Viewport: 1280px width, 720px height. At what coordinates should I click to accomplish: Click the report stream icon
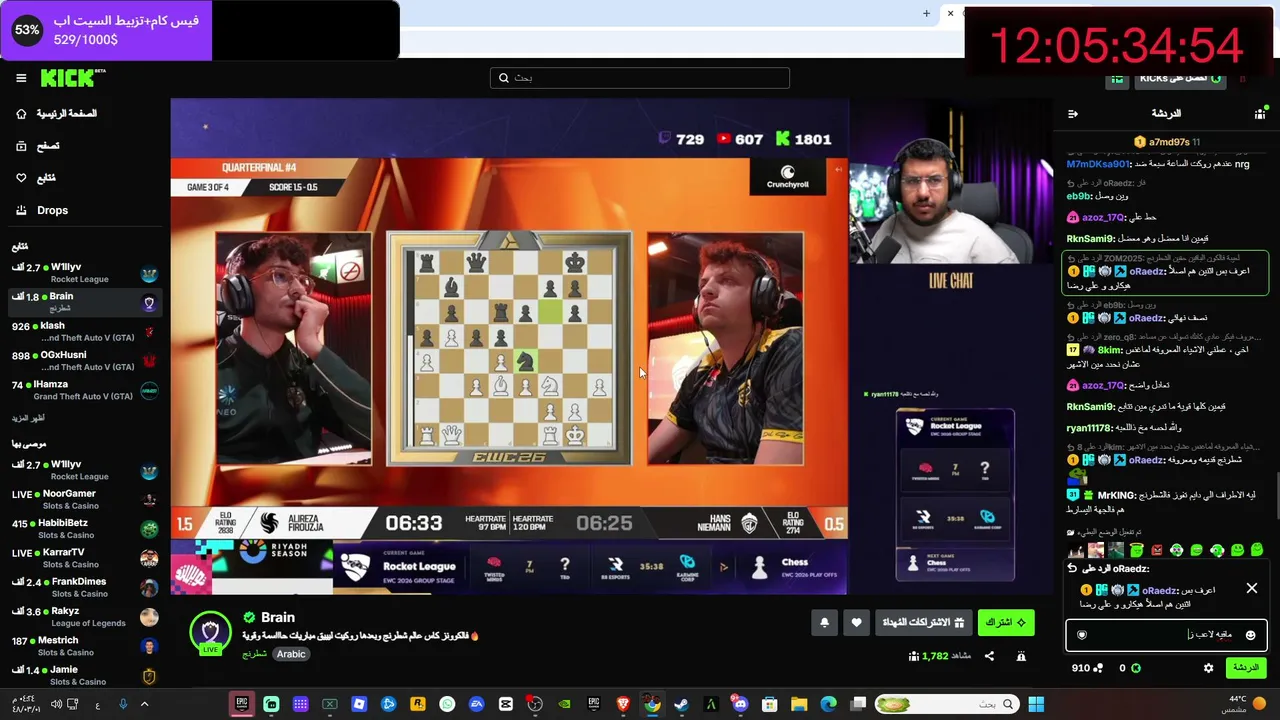click(1021, 656)
